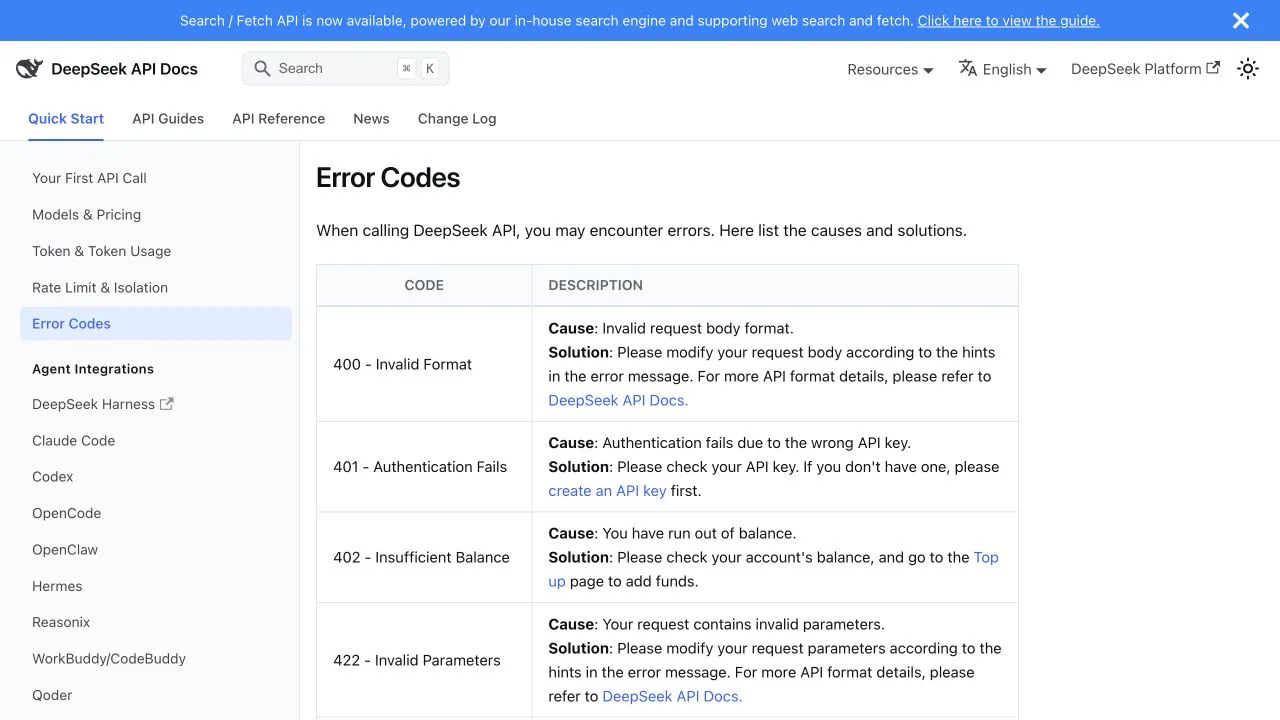Viewport: 1280px width, 720px height.
Task: Click '422 - Invalid Parameters' table cell
Action: click(x=424, y=660)
